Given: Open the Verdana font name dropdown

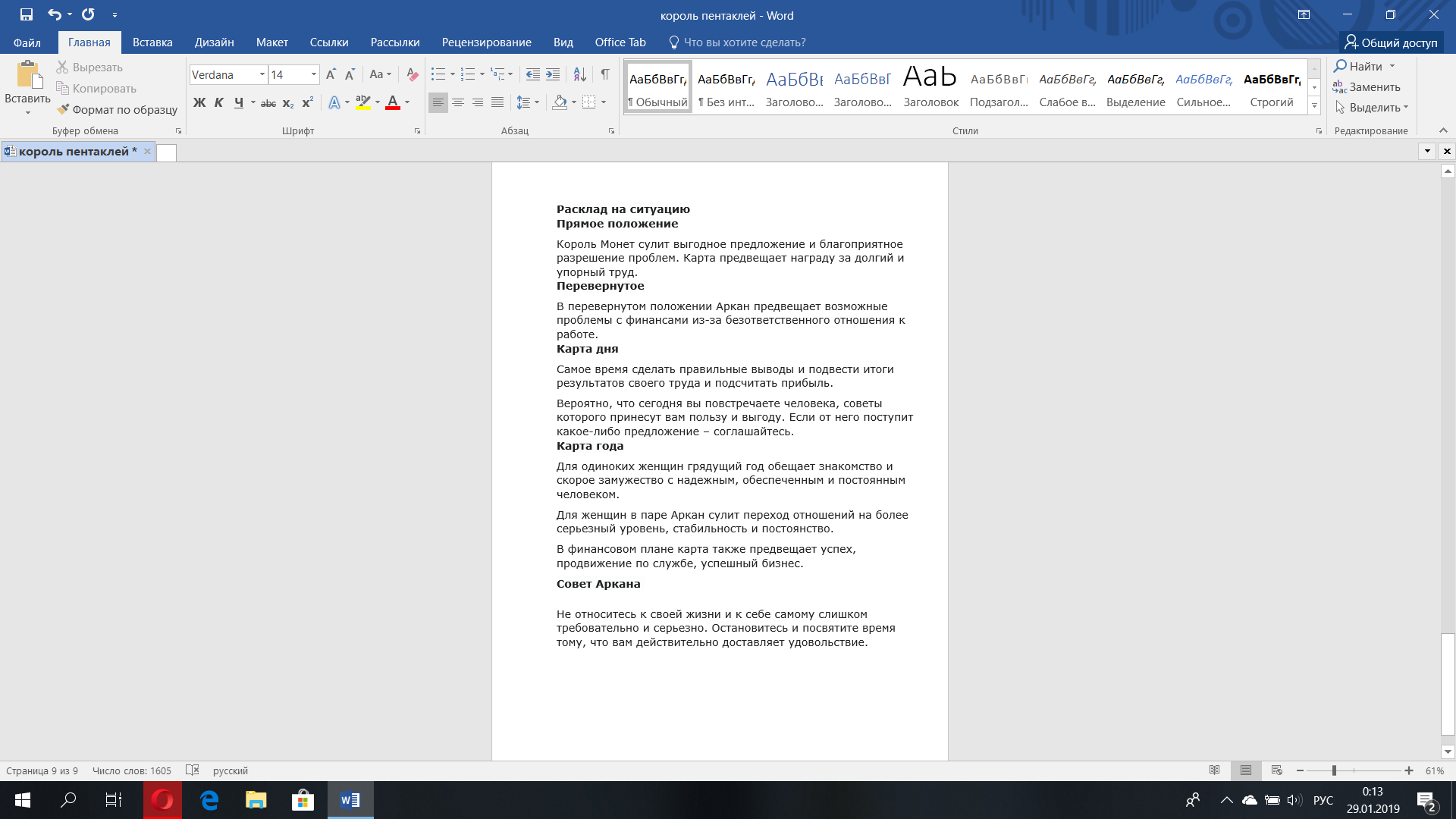Looking at the screenshot, I should point(262,74).
